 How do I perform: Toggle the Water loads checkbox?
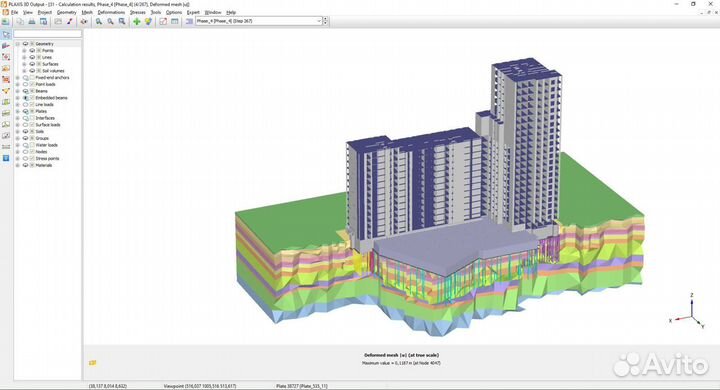tap(32, 145)
